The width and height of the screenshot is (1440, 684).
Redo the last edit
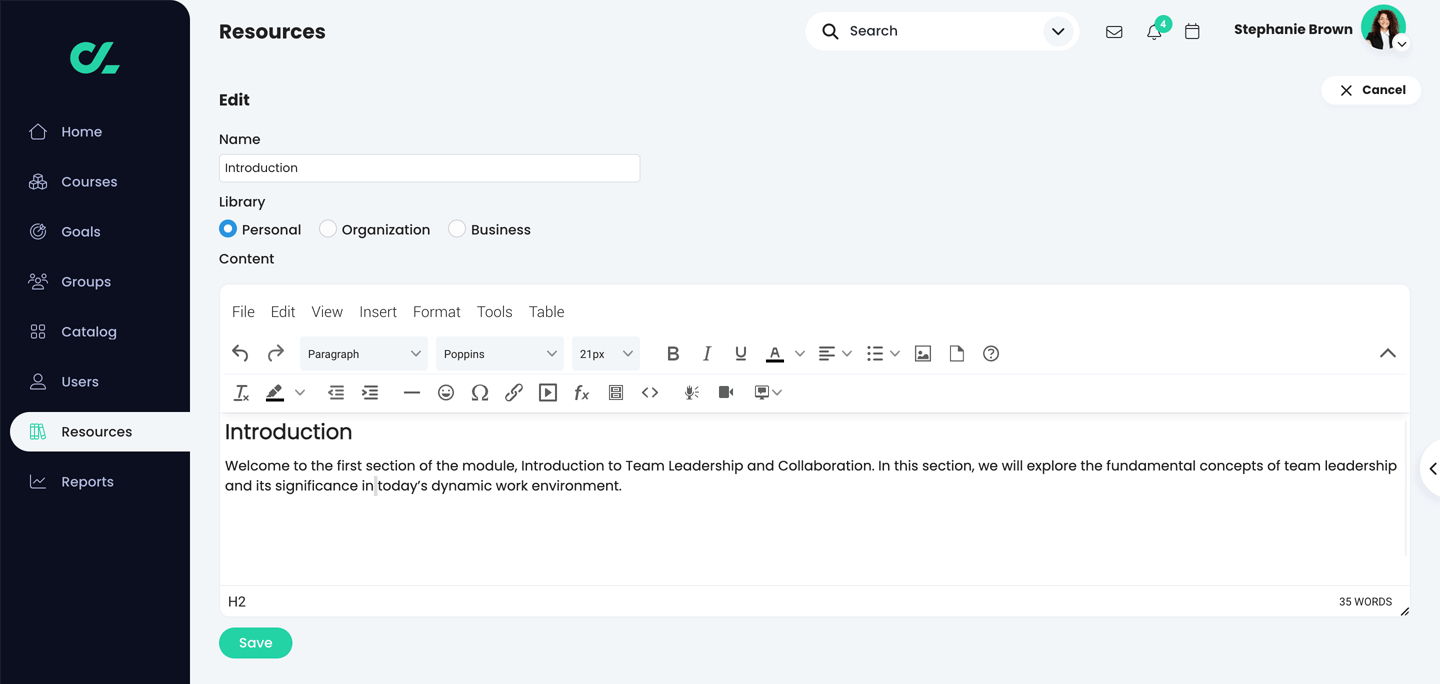click(x=276, y=353)
